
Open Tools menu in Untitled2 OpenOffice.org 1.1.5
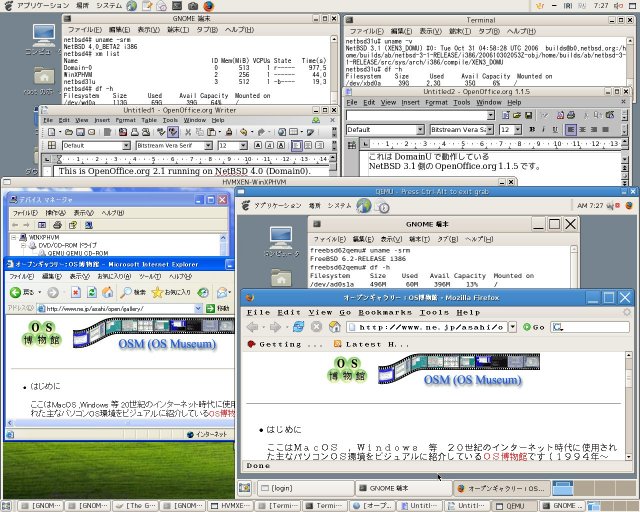click(462, 102)
